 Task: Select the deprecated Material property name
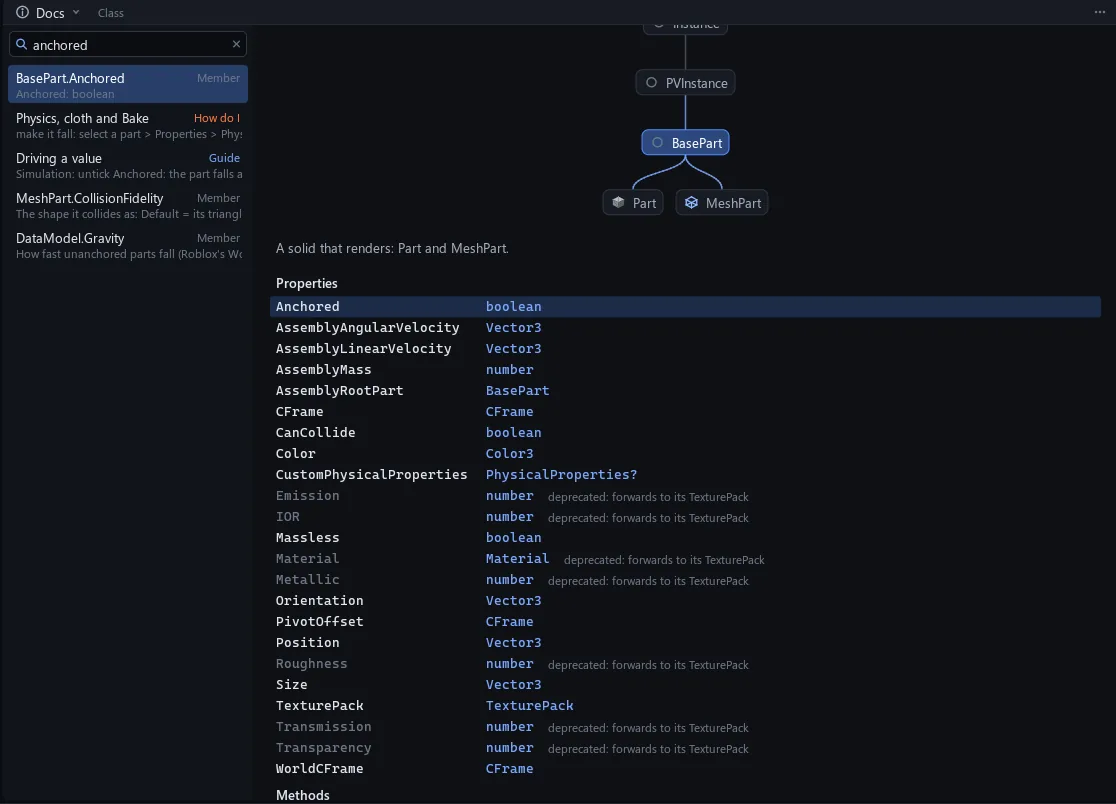(x=307, y=559)
